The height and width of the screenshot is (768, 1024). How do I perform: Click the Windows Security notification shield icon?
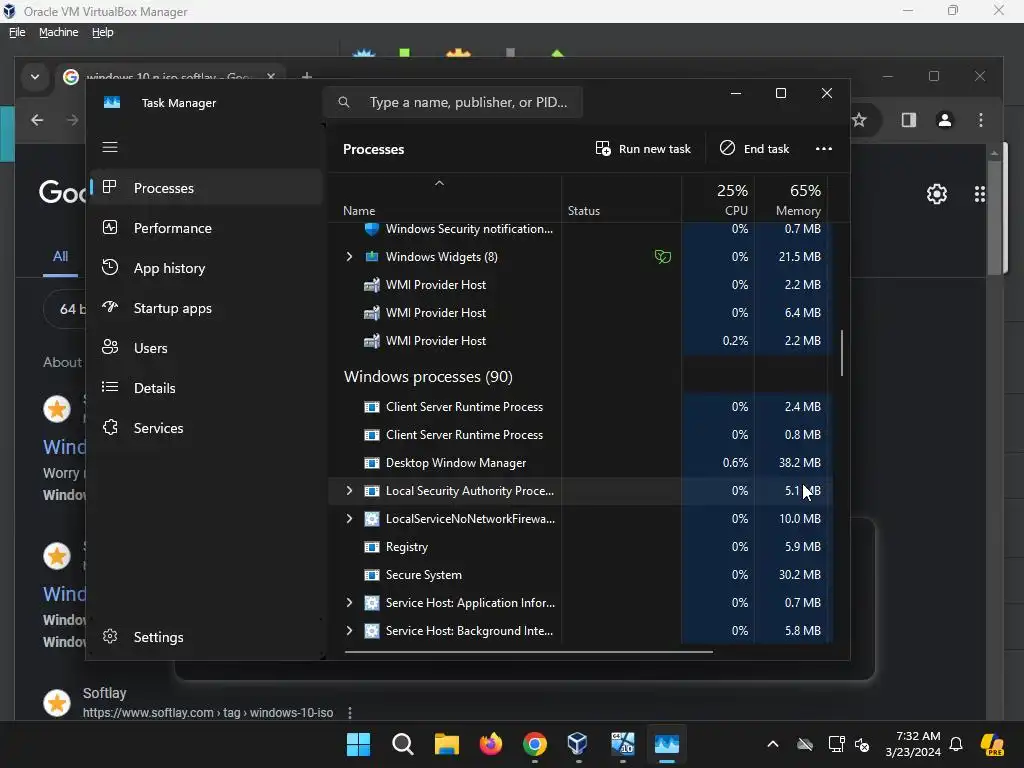tap(372, 229)
